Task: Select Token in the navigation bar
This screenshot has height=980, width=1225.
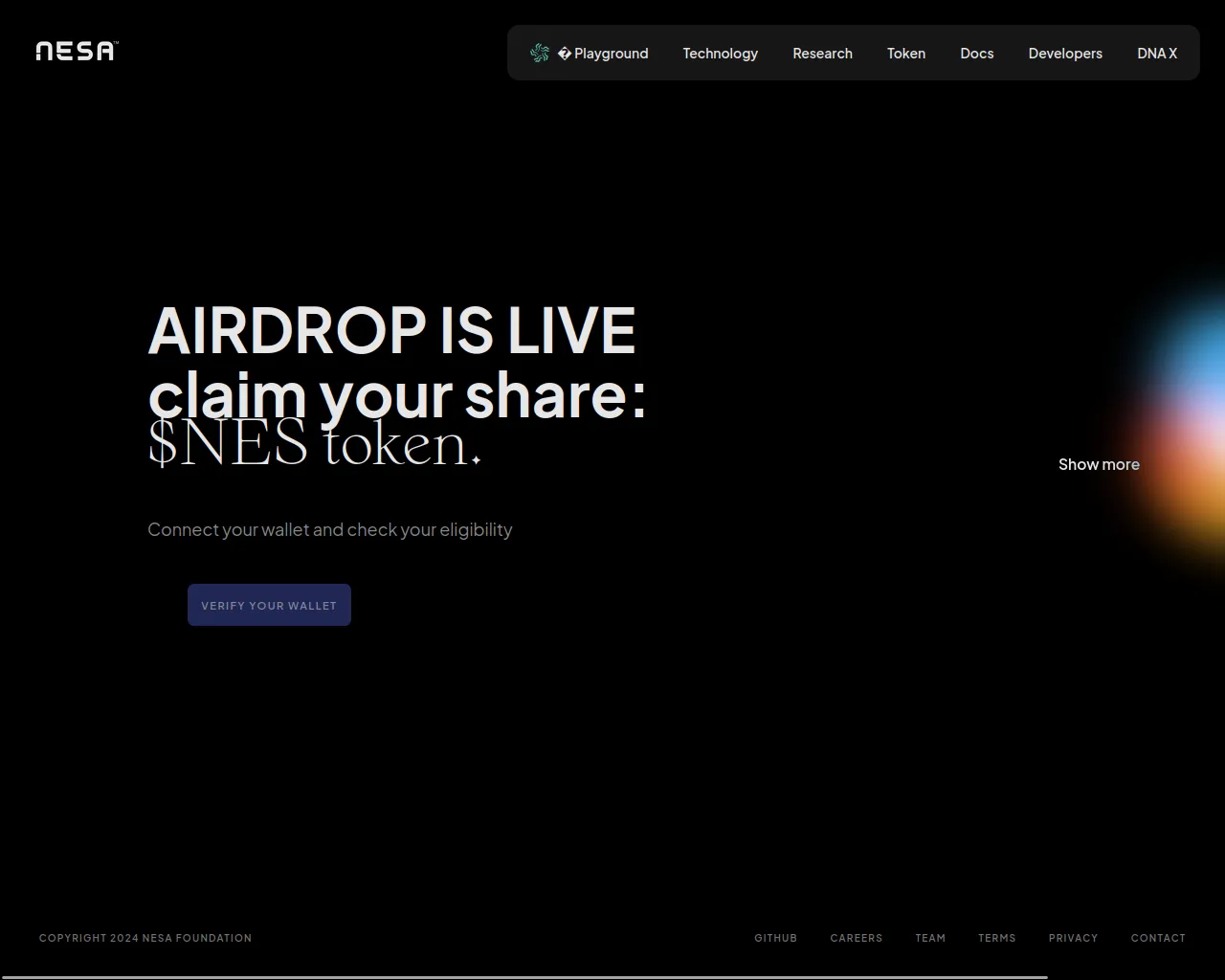Action: pyautogui.click(x=906, y=54)
